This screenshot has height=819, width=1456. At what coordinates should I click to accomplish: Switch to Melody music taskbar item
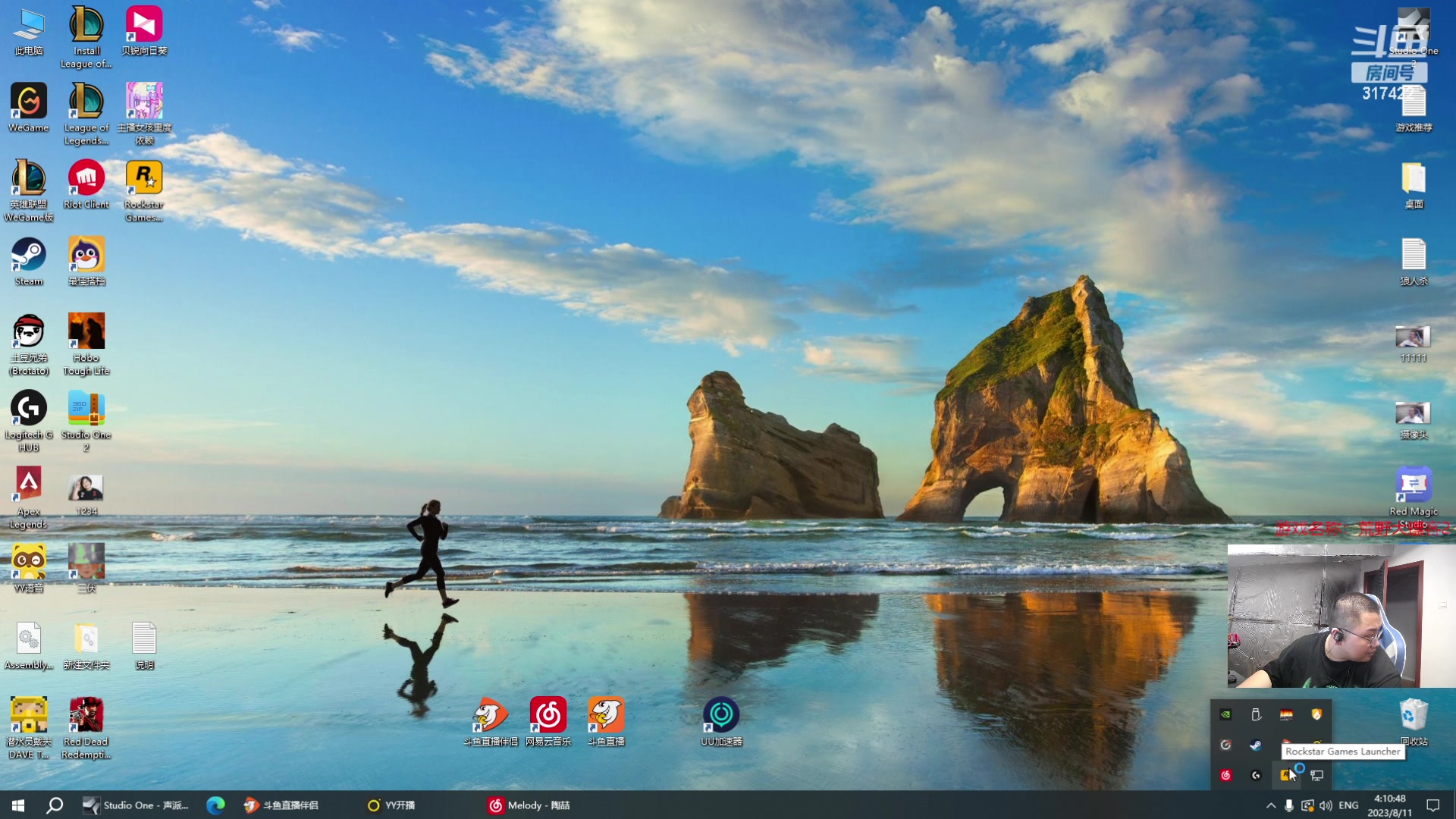[529, 805]
